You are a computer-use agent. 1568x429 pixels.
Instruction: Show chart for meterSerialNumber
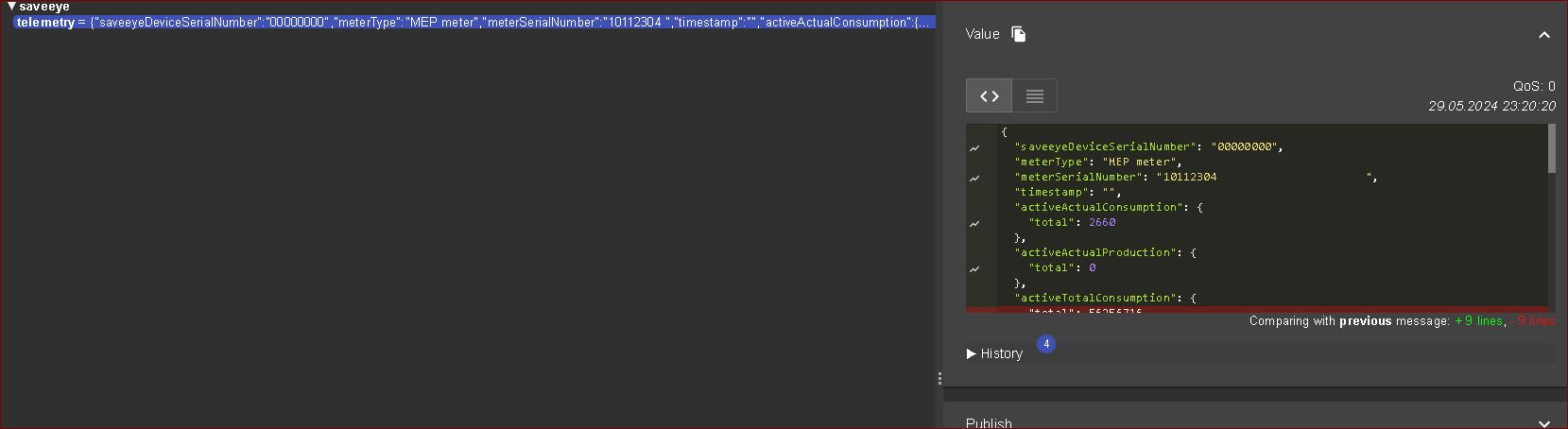[x=974, y=179]
